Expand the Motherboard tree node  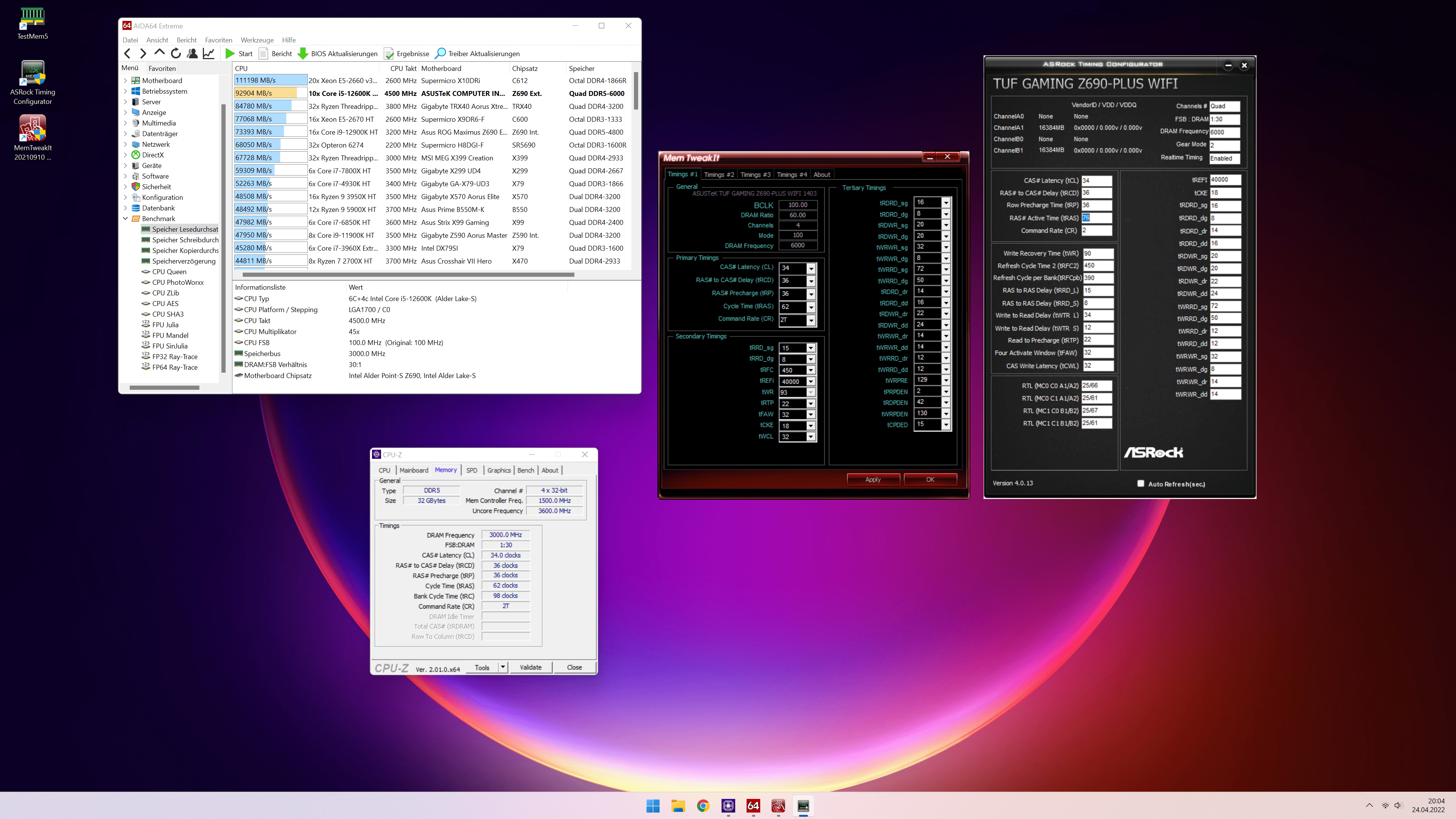pos(126,80)
